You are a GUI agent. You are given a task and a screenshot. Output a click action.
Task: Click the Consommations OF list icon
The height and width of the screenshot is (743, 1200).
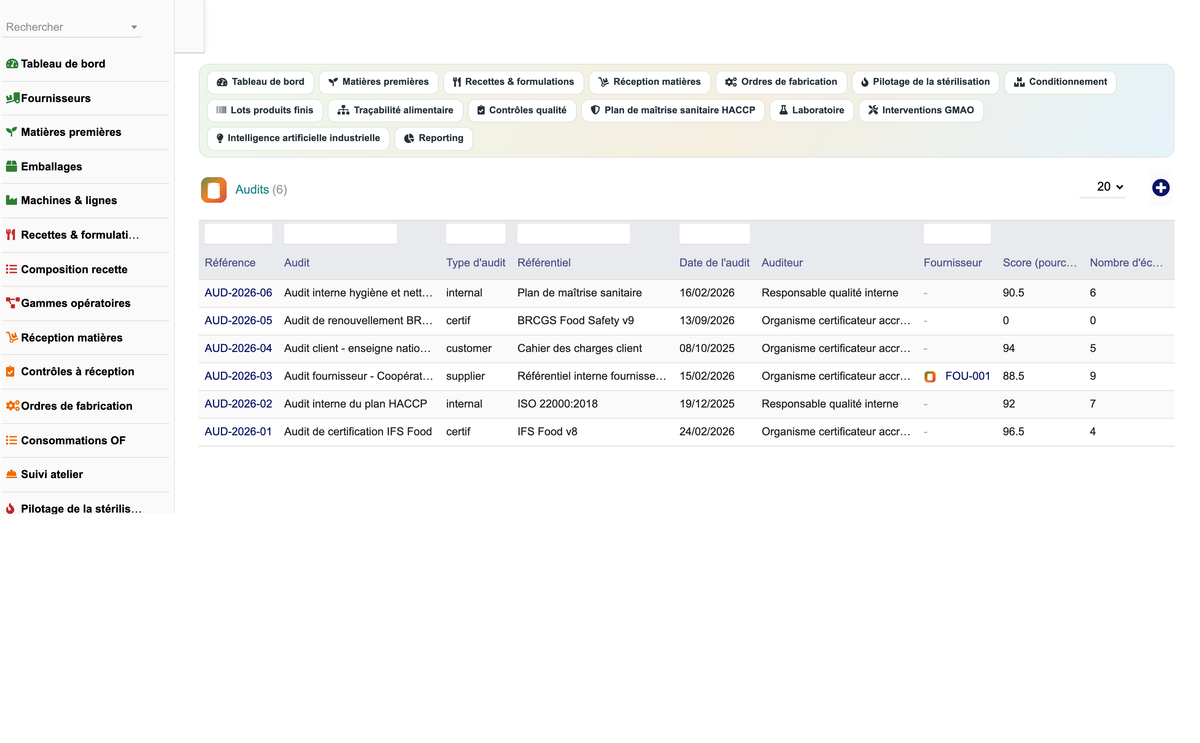tap(12, 440)
